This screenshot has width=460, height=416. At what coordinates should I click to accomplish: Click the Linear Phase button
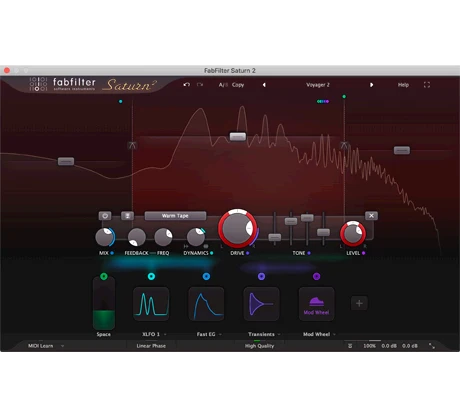pos(151,346)
